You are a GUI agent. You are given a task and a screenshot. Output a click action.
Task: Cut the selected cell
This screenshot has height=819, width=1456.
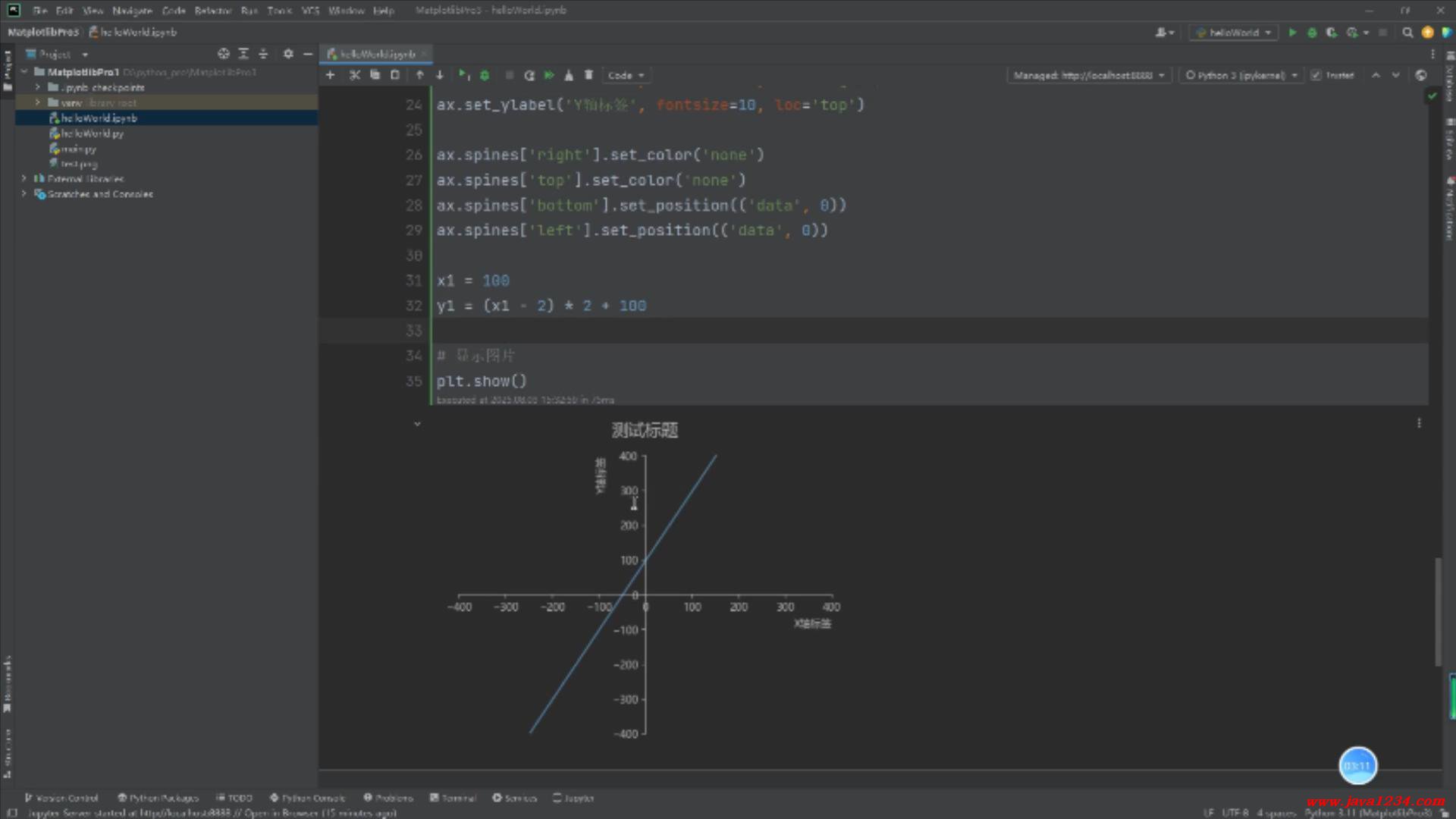tap(354, 75)
